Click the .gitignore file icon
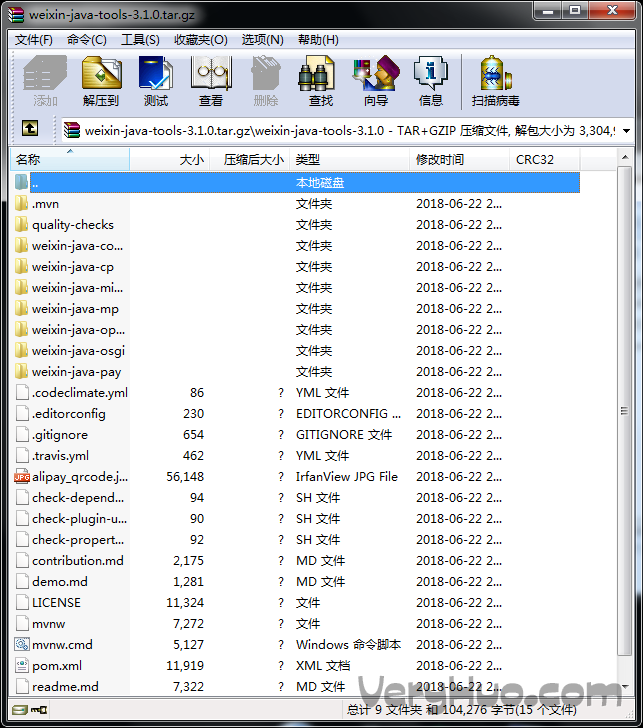643x728 pixels. click(x=22, y=435)
